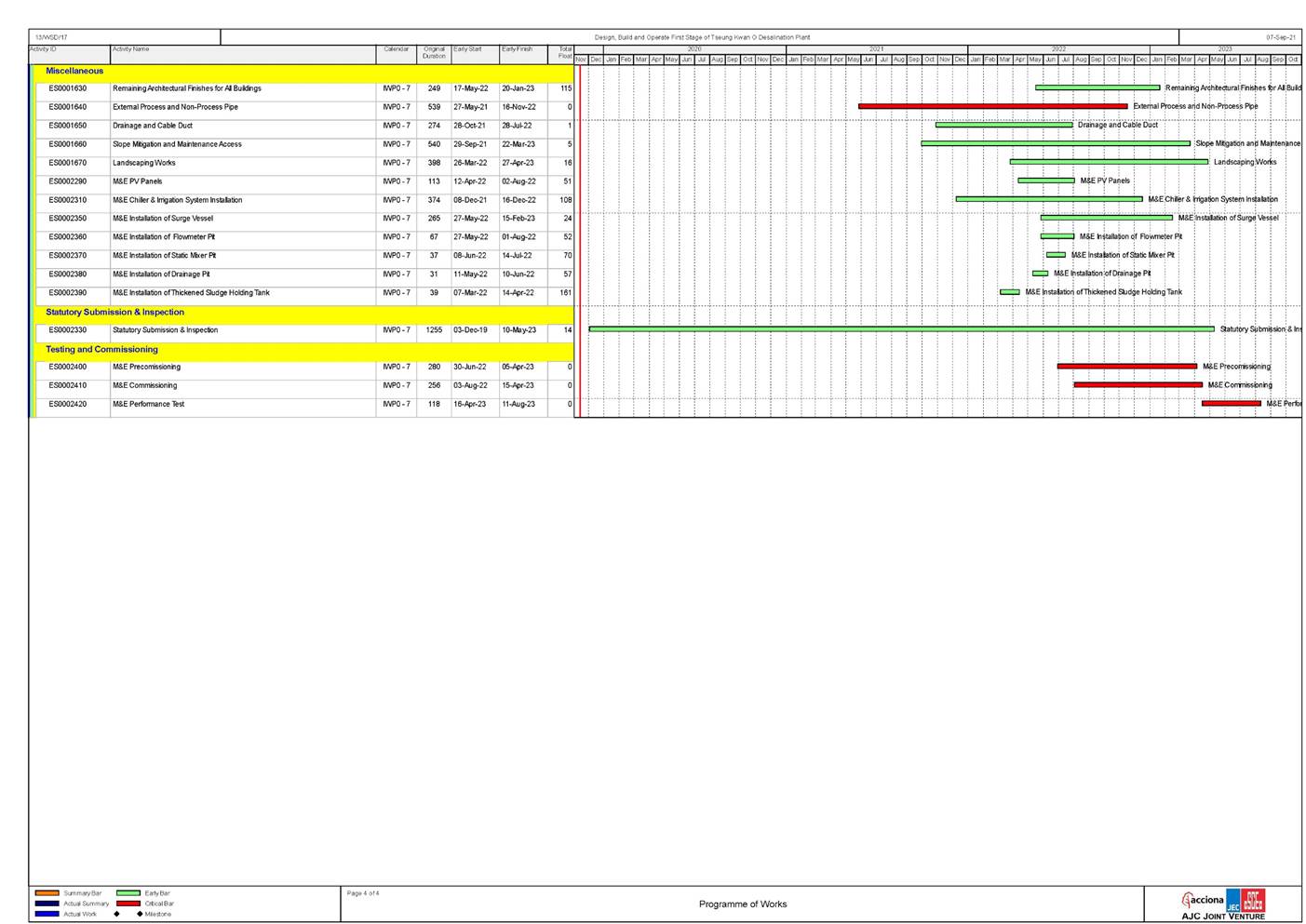Image resolution: width=1306 pixels, height=924 pixels.
Task: Click the Miscellaneous group header
Action: [x=74, y=71]
